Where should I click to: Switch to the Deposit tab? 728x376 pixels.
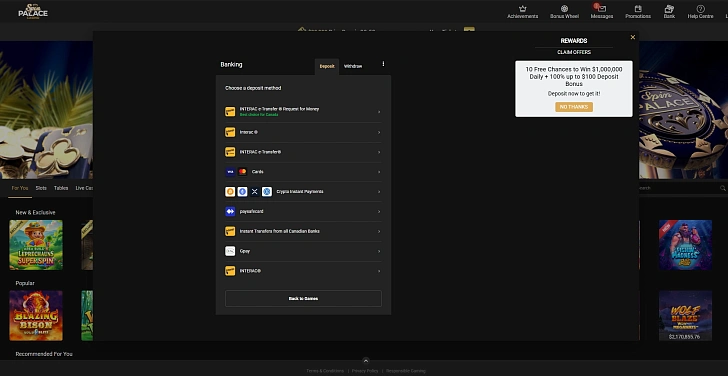pos(327,66)
